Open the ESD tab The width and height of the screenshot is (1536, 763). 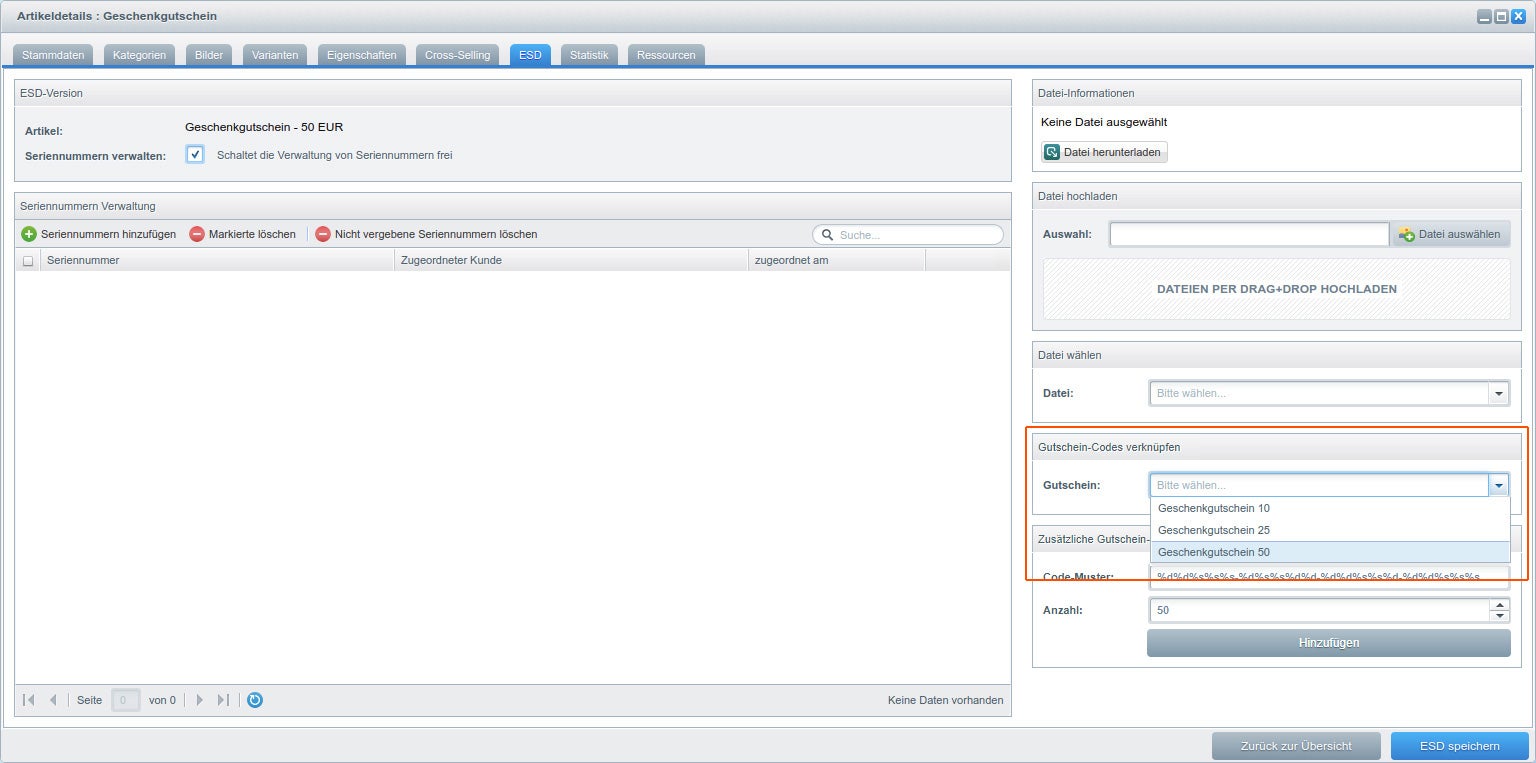530,55
